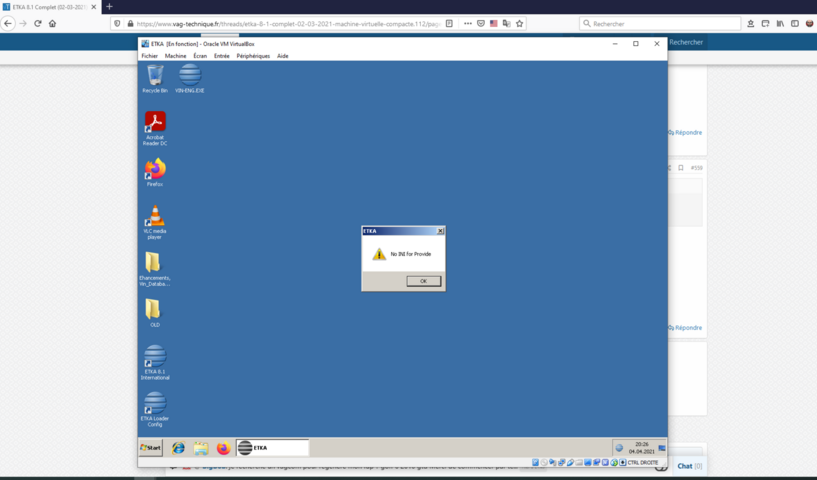817x480 pixels.
Task: Select the ETKA 8.1 International shortcut
Action: [x=155, y=363]
